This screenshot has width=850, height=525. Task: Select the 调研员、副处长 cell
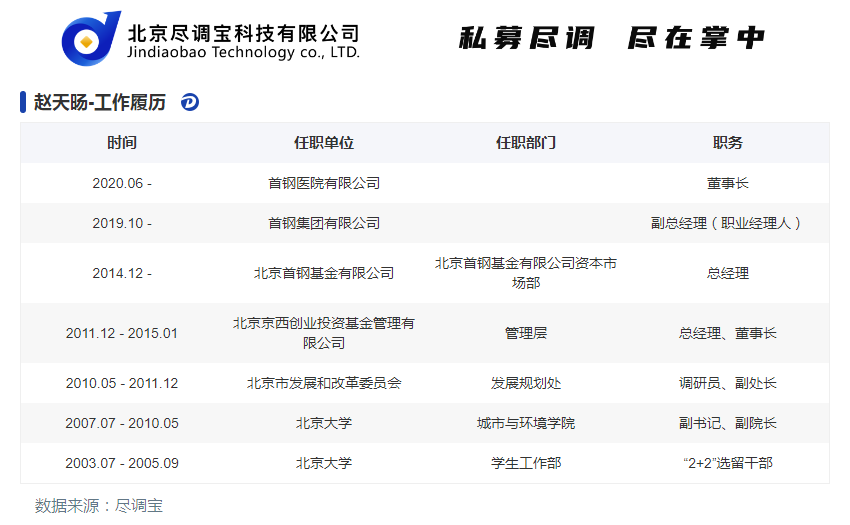point(727,383)
